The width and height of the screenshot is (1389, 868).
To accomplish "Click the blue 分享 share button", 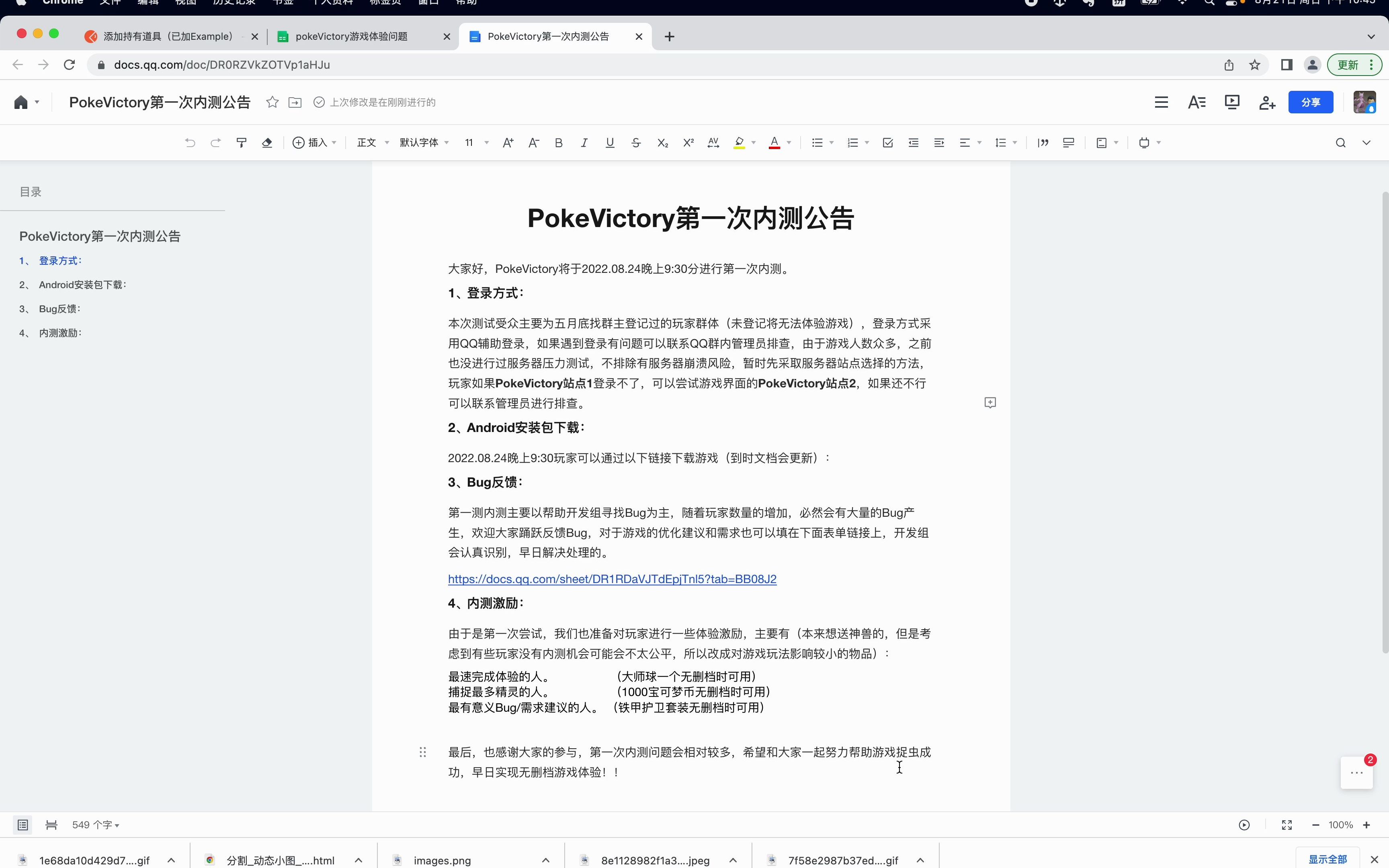I will pos(1310,102).
